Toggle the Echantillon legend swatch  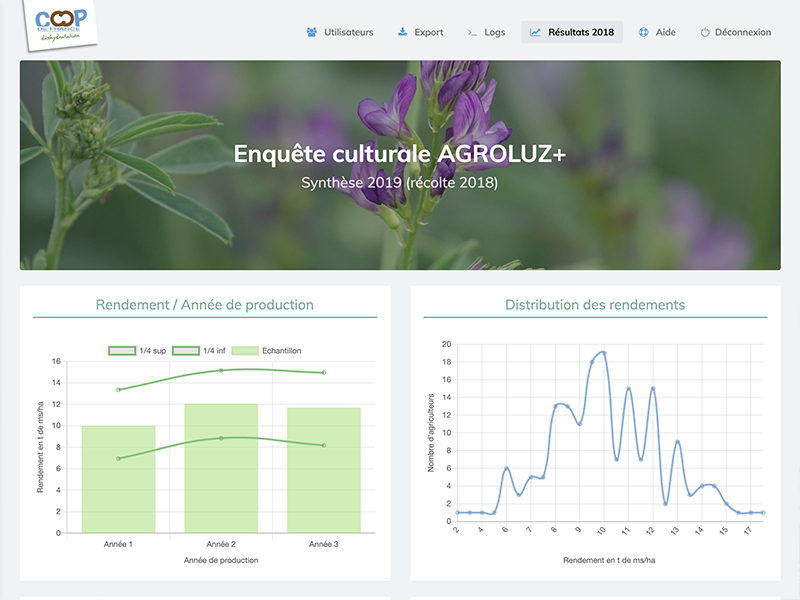click(x=245, y=351)
